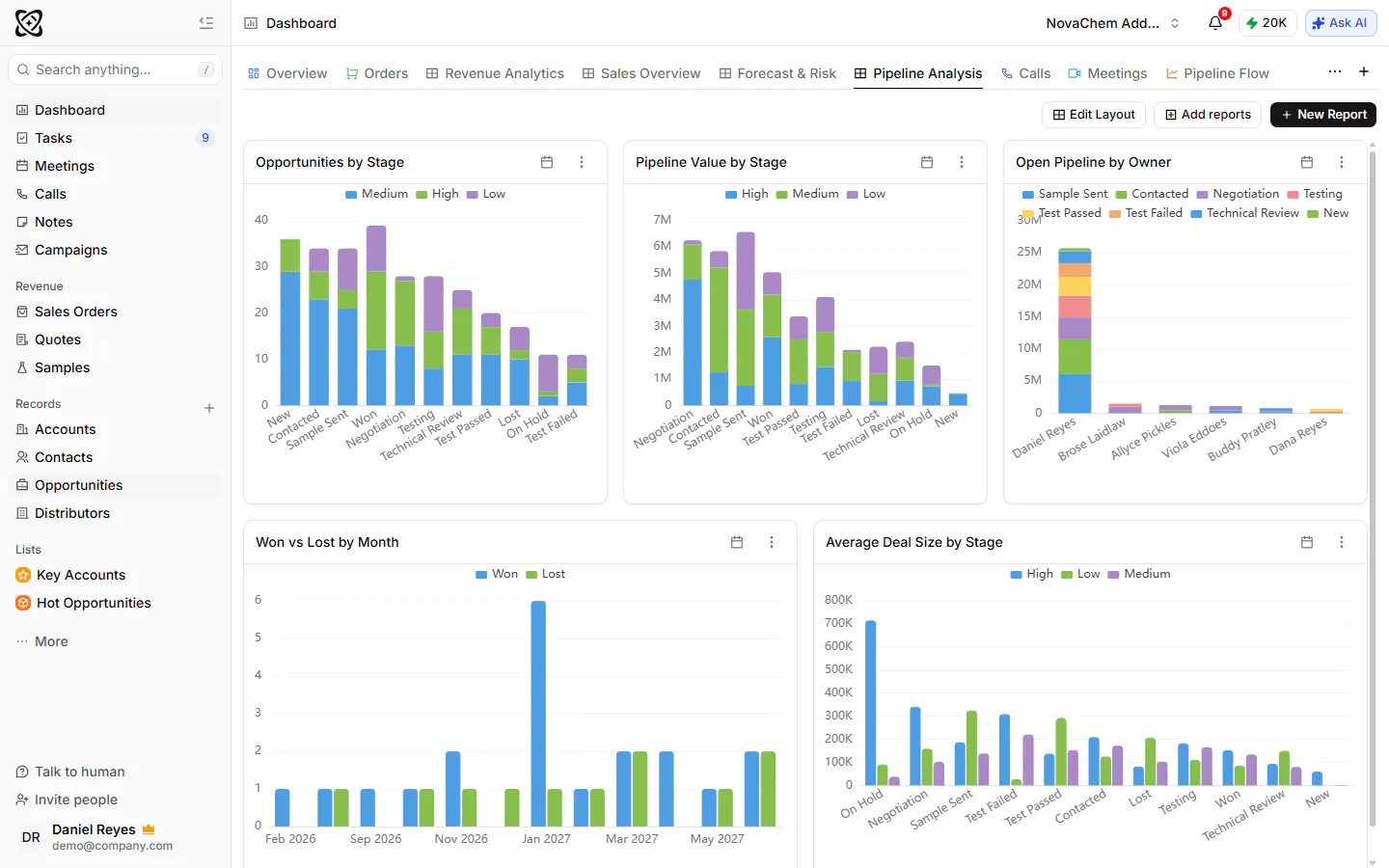Click Talk to human link
Screen dimensions: 1389x868
tap(71, 772)
